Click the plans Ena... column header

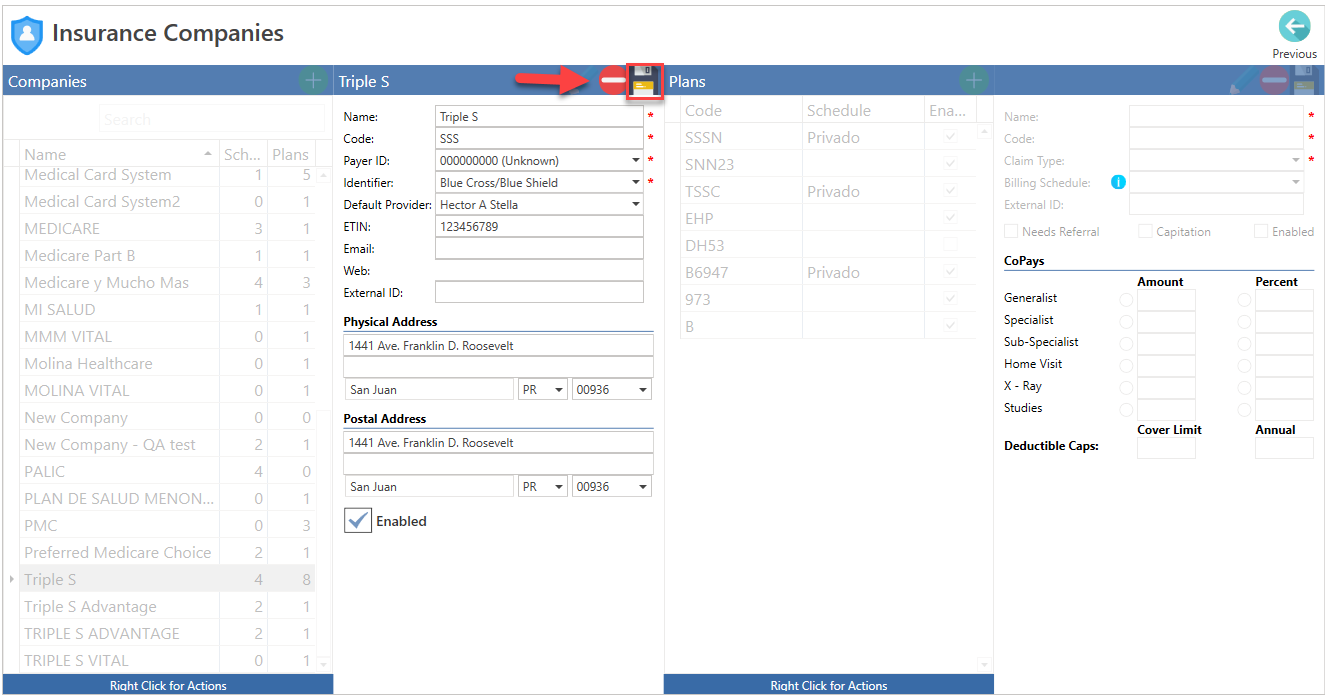(949, 111)
